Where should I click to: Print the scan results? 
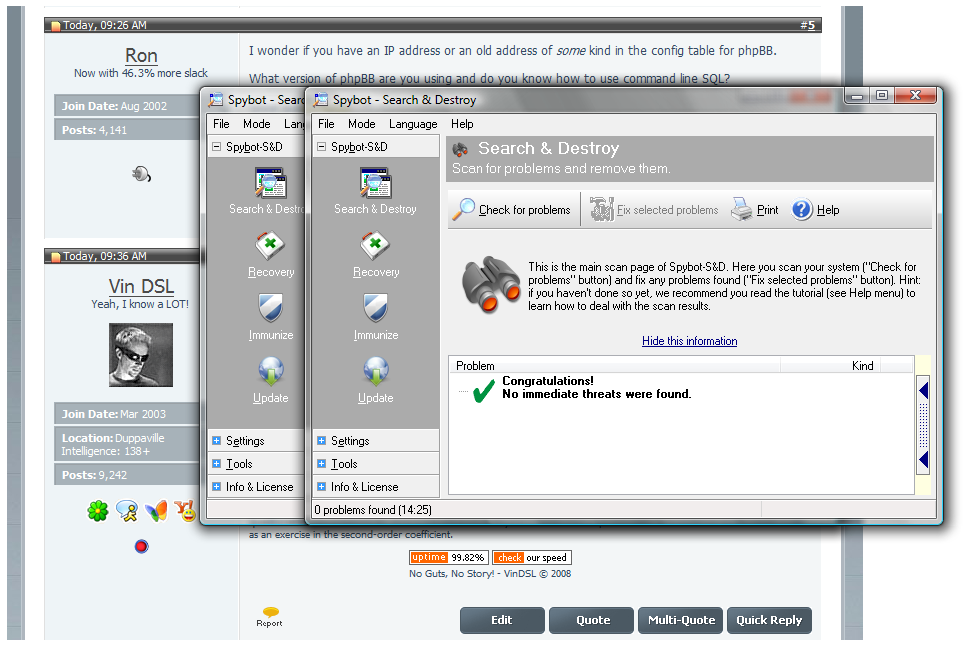coord(743,210)
